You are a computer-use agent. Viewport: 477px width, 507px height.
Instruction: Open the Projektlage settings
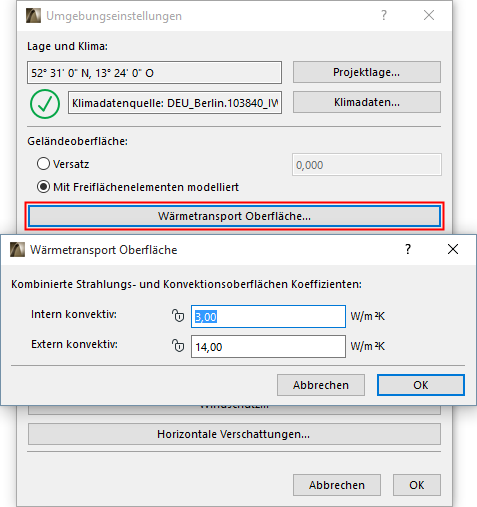(367, 72)
